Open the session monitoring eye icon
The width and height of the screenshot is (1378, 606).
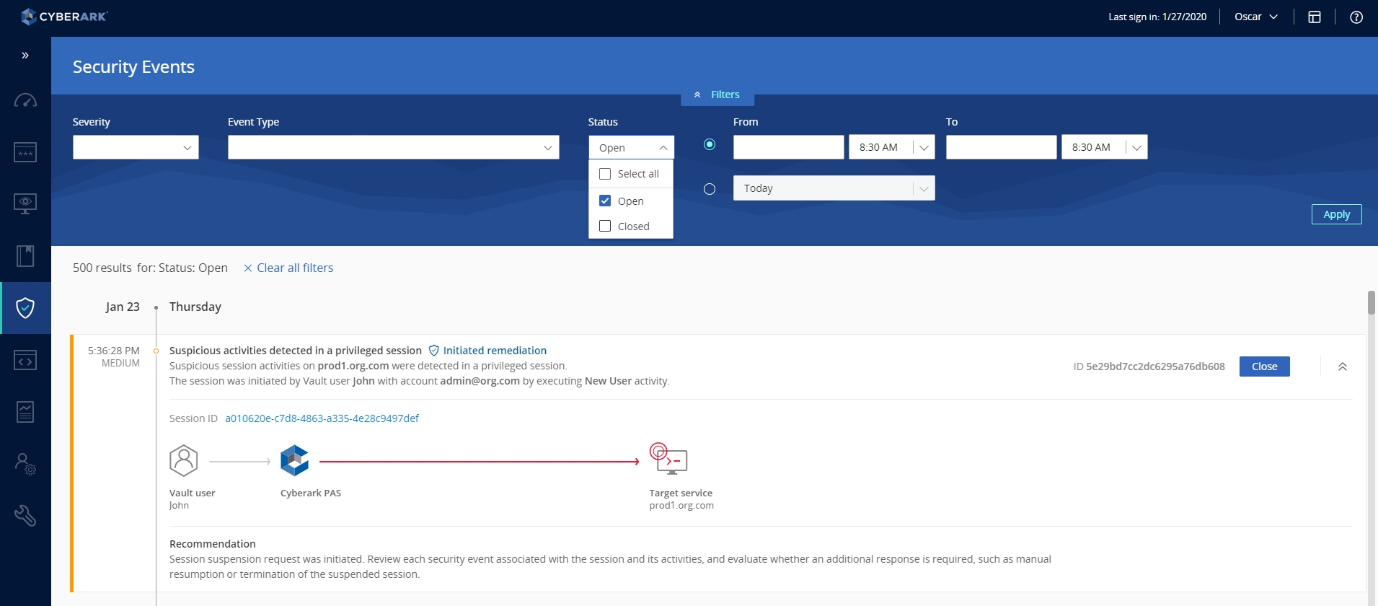(25, 203)
